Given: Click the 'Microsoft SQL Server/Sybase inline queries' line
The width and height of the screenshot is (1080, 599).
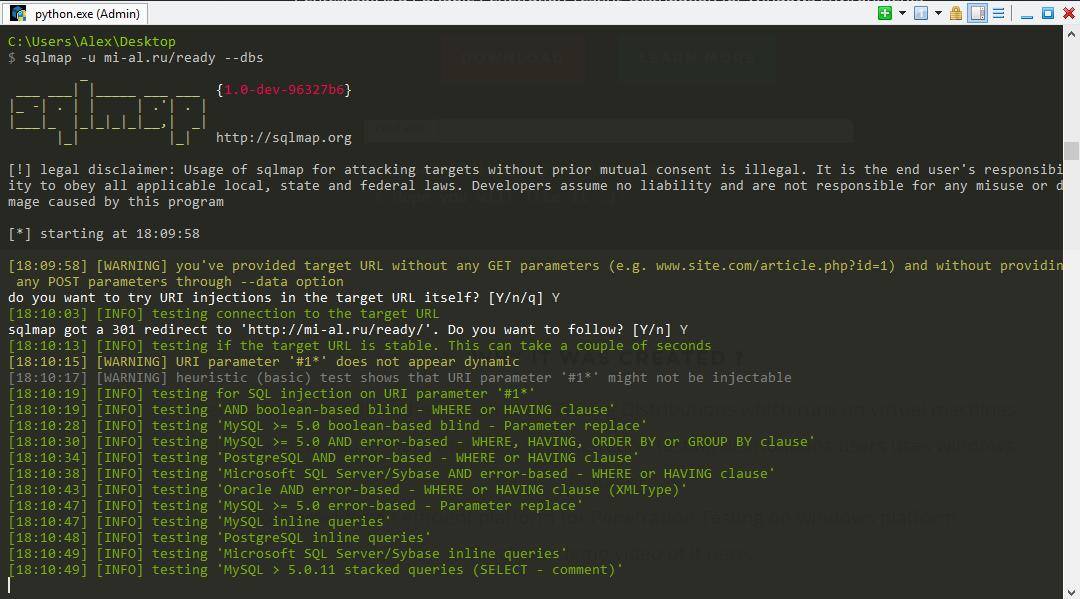Looking at the screenshot, I should click(288, 554).
